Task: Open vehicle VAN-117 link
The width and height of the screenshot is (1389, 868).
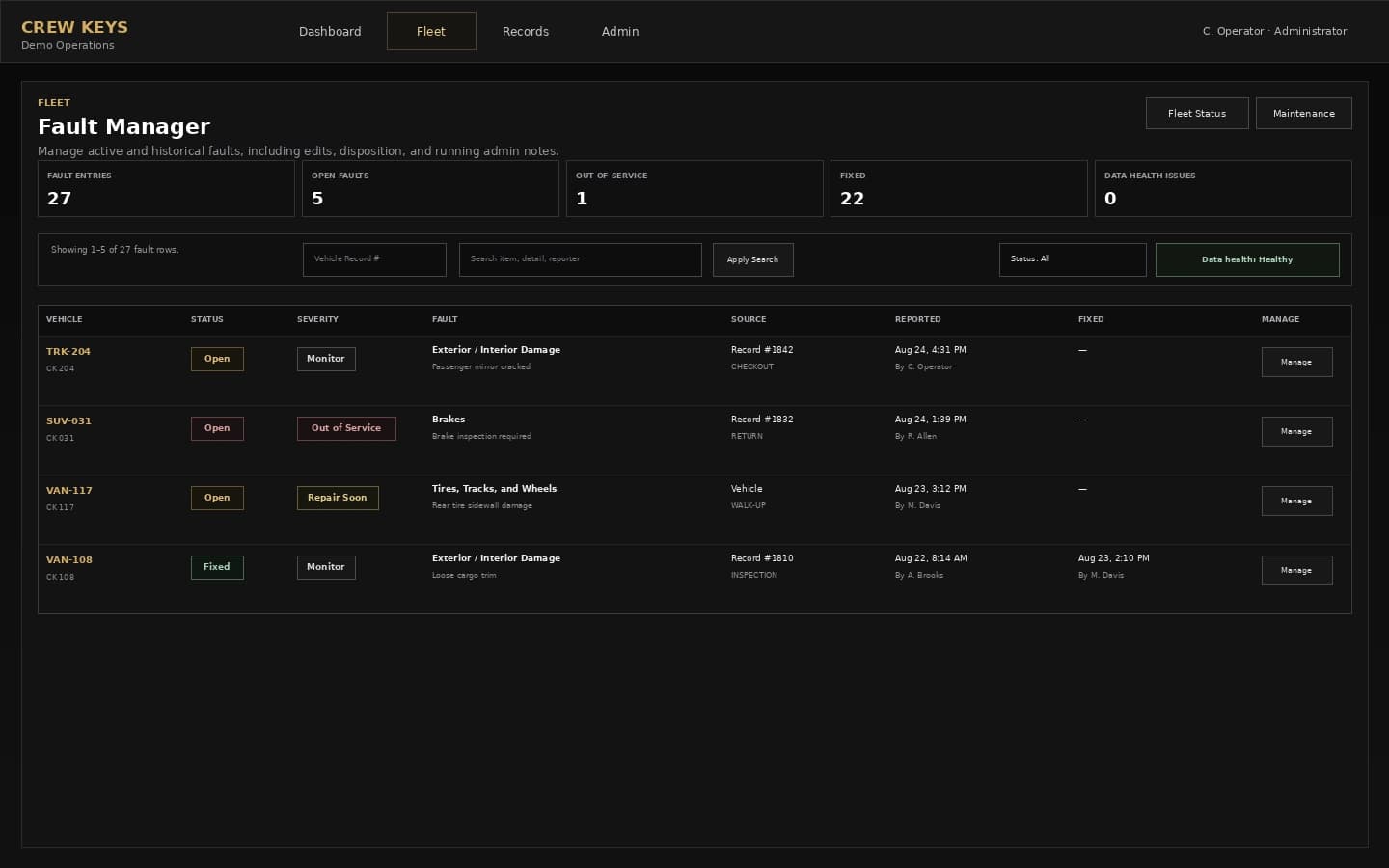Action: click(69, 491)
